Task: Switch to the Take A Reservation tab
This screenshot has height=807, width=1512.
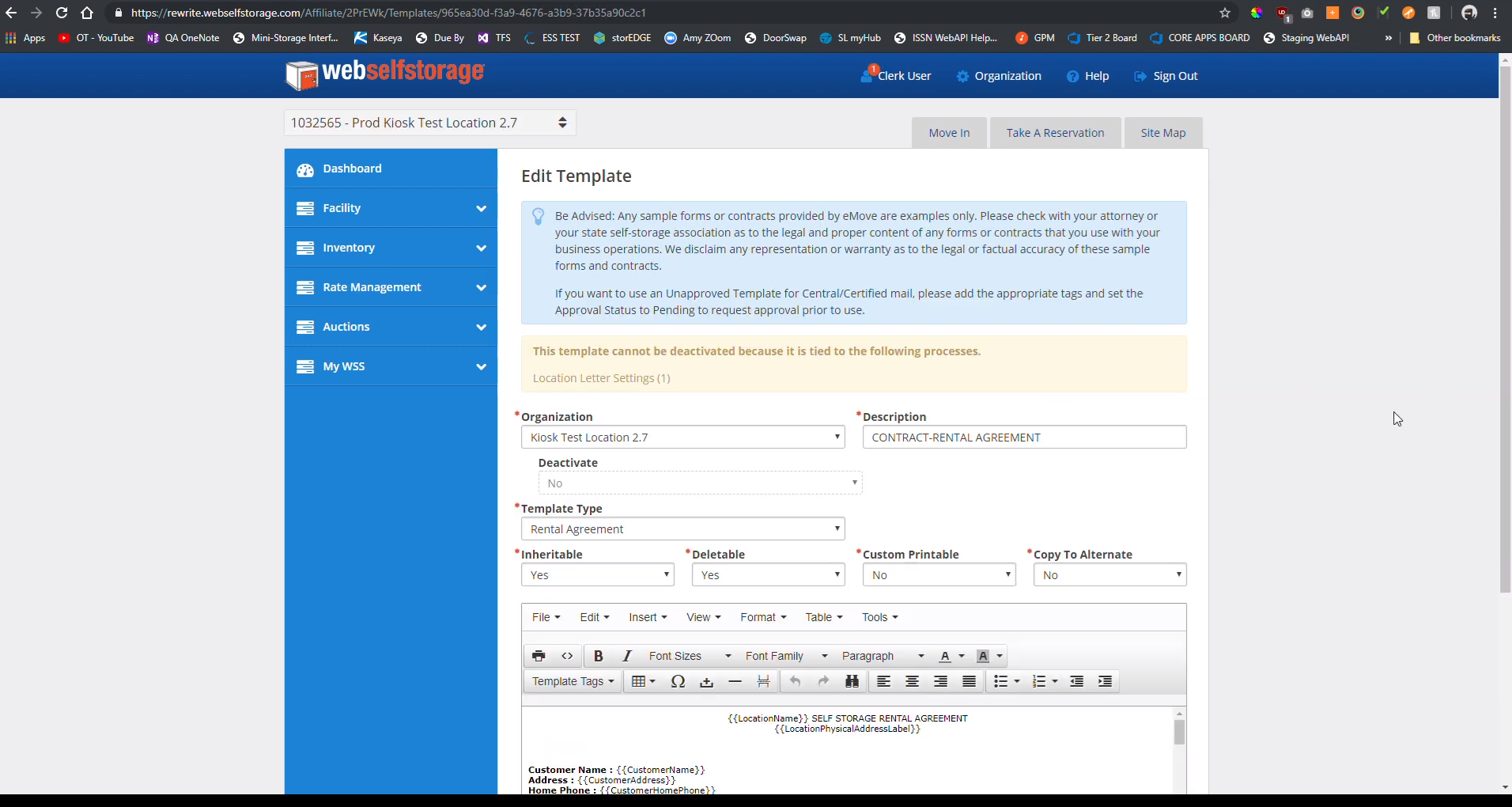Action: (1055, 133)
